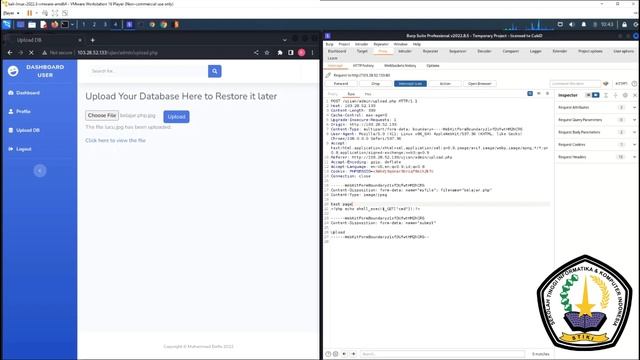Image resolution: width=640 pixels, height=360 pixels.
Task: Click the blue Upload button
Action: 176,117
